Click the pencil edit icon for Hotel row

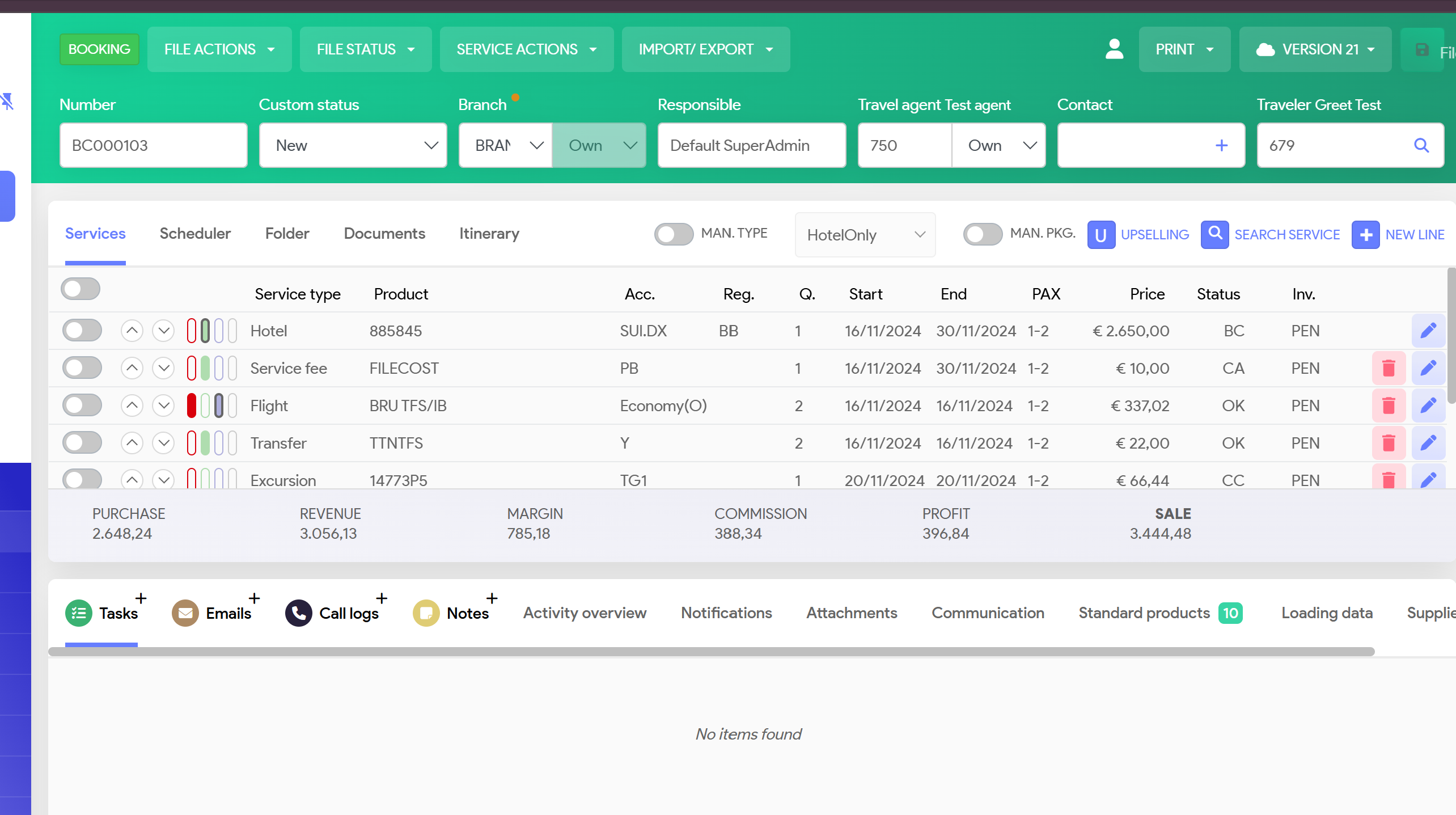[x=1428, y=331]
